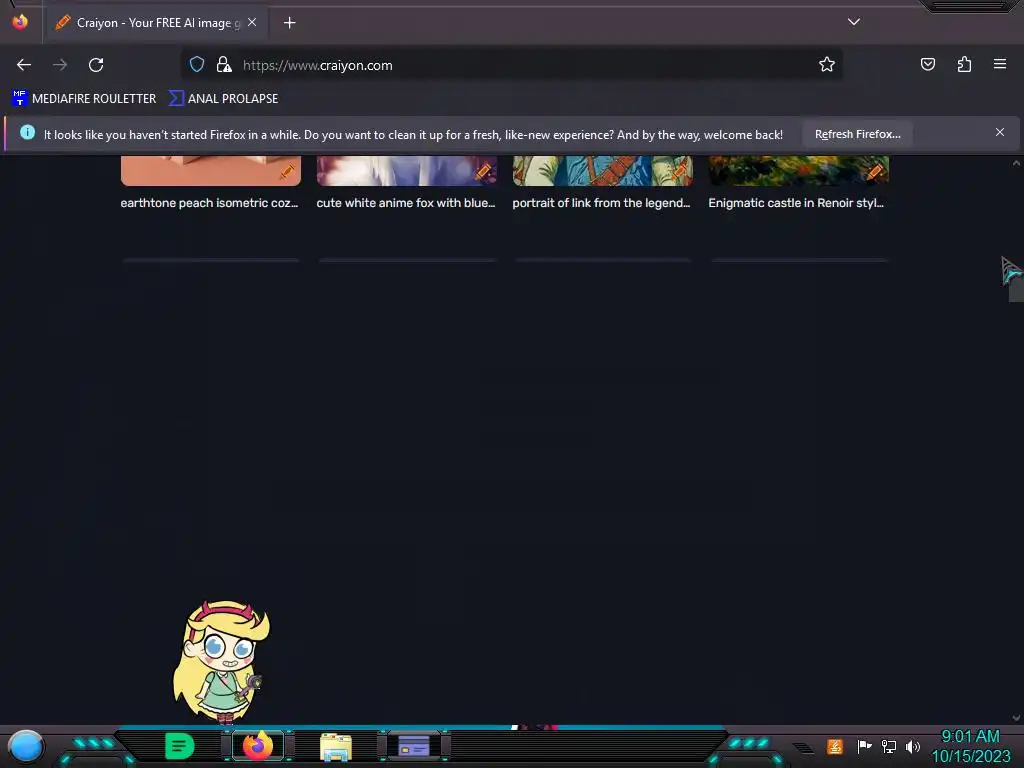
Task: Click crayon icon on anime fox image
Action: coord(483,172)
